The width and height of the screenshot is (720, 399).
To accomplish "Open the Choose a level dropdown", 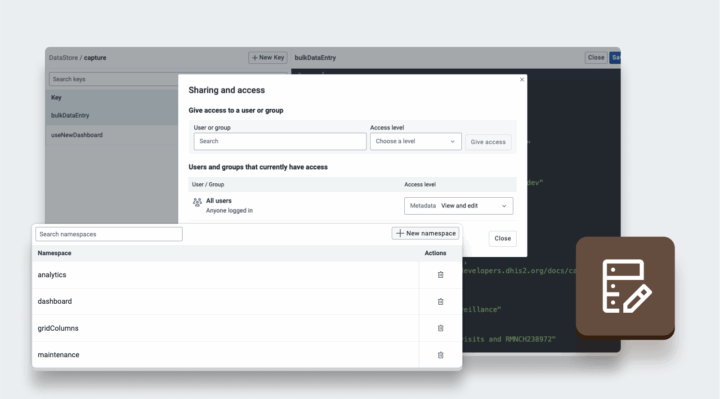I will point(416,141).
